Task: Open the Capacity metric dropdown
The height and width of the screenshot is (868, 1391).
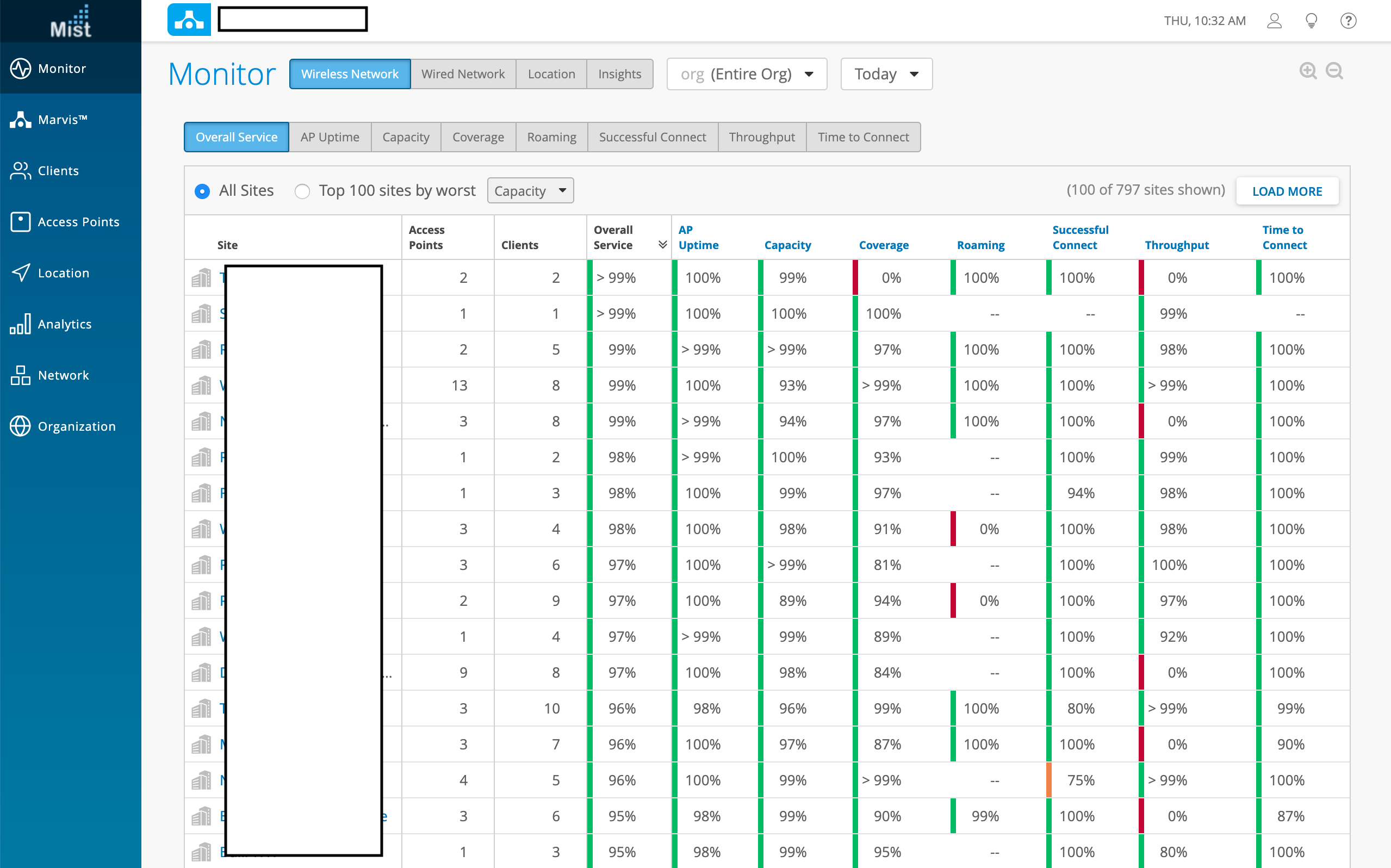Action: 530,190
